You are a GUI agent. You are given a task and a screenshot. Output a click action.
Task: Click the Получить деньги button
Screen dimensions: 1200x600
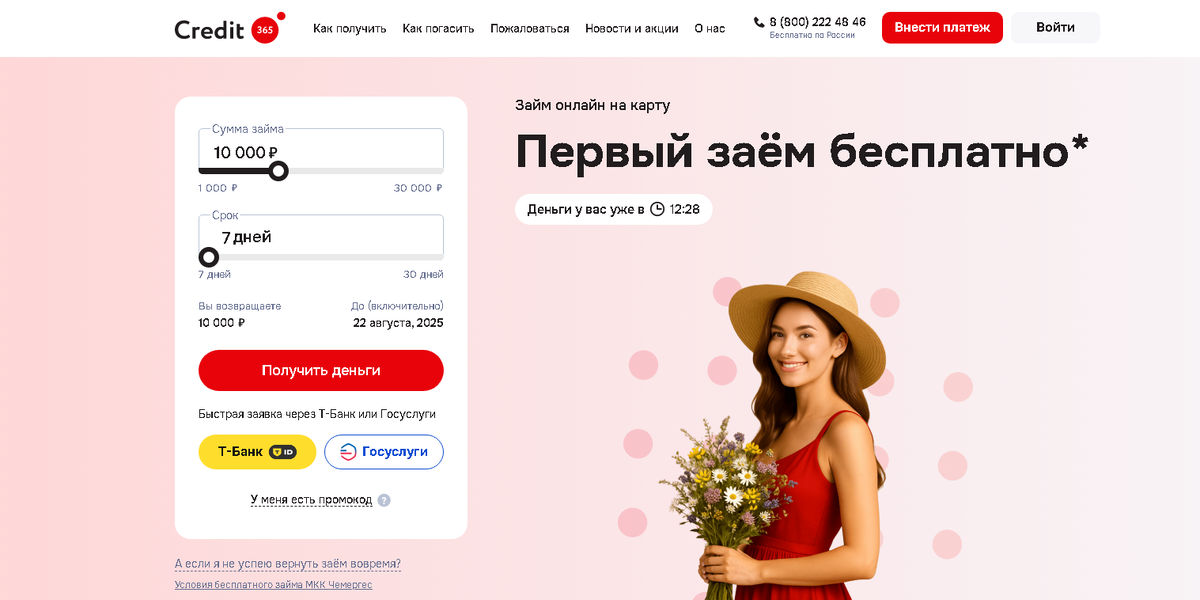pyautogui.click(x=321, y=370)
